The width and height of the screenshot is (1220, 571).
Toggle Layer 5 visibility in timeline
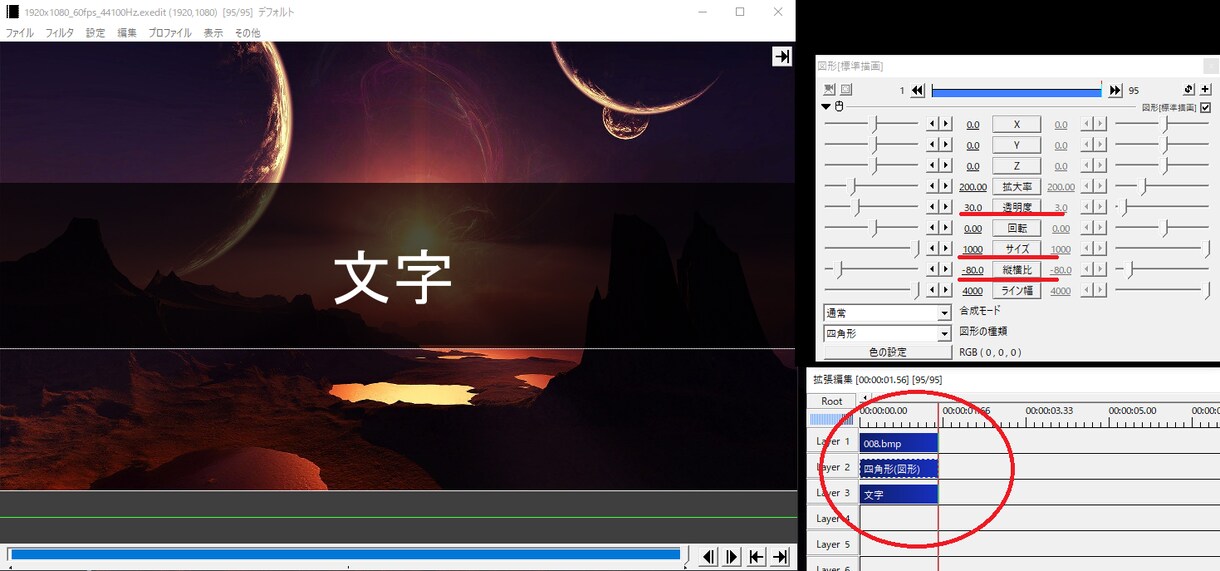pyautogui.click(x=832, y=545)
